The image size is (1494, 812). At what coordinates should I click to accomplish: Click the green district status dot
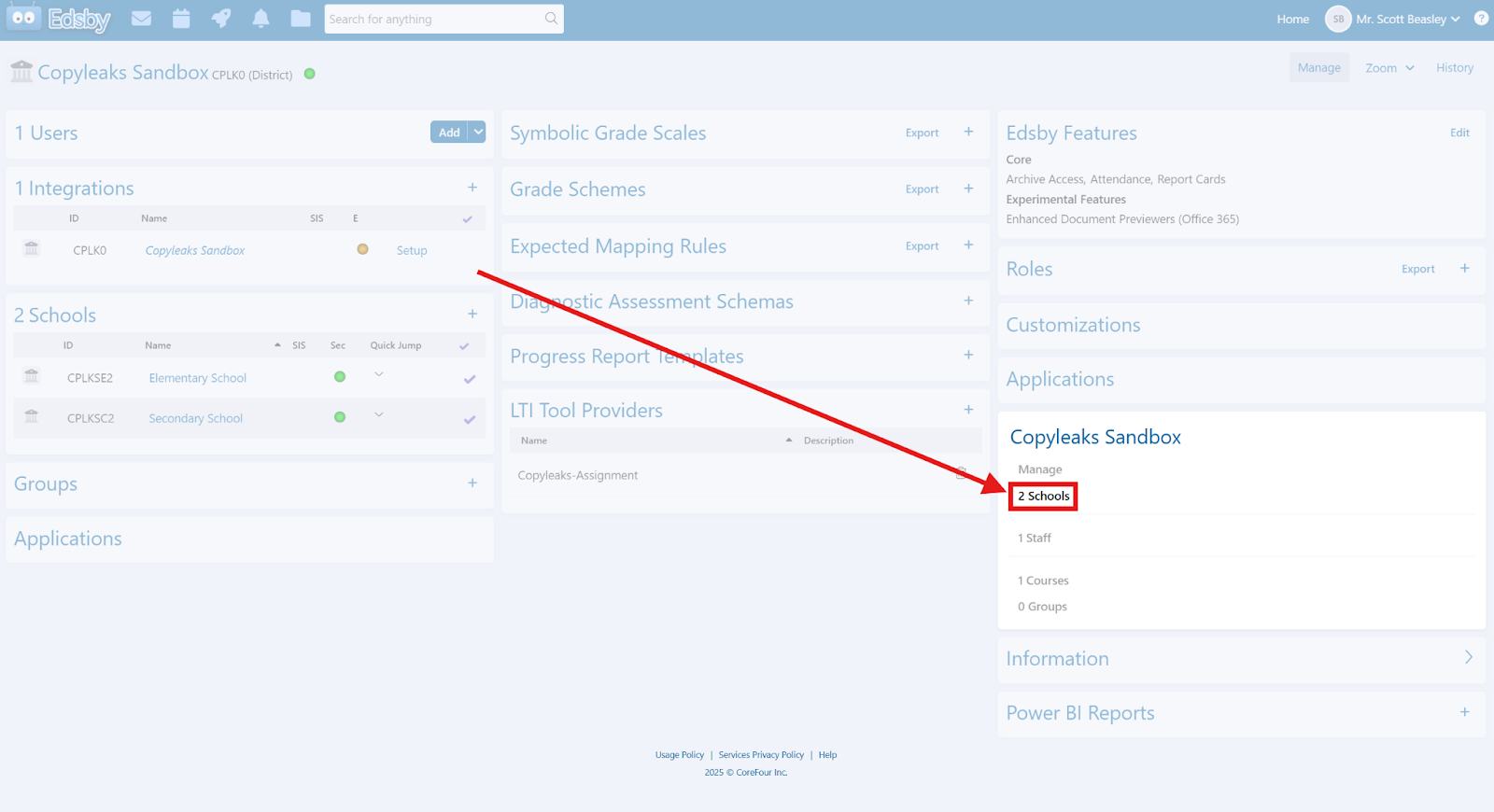click(309, 74)
